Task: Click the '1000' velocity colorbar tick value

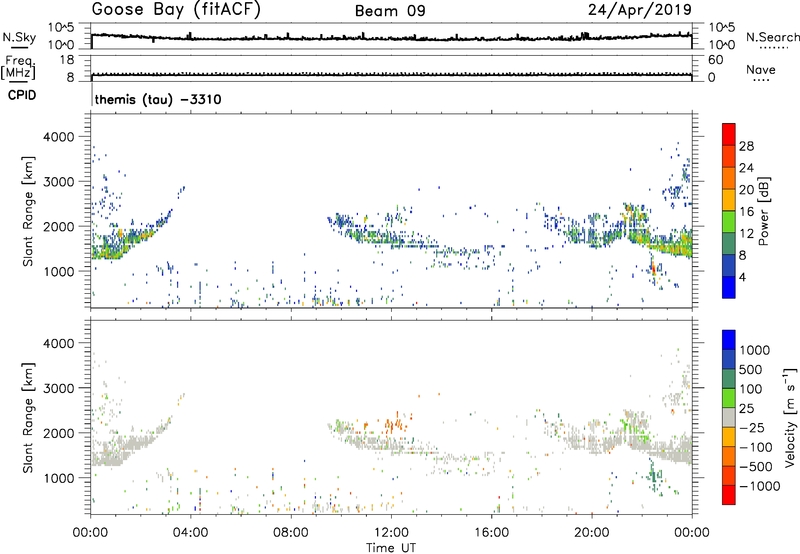Action: click(755, 350)
